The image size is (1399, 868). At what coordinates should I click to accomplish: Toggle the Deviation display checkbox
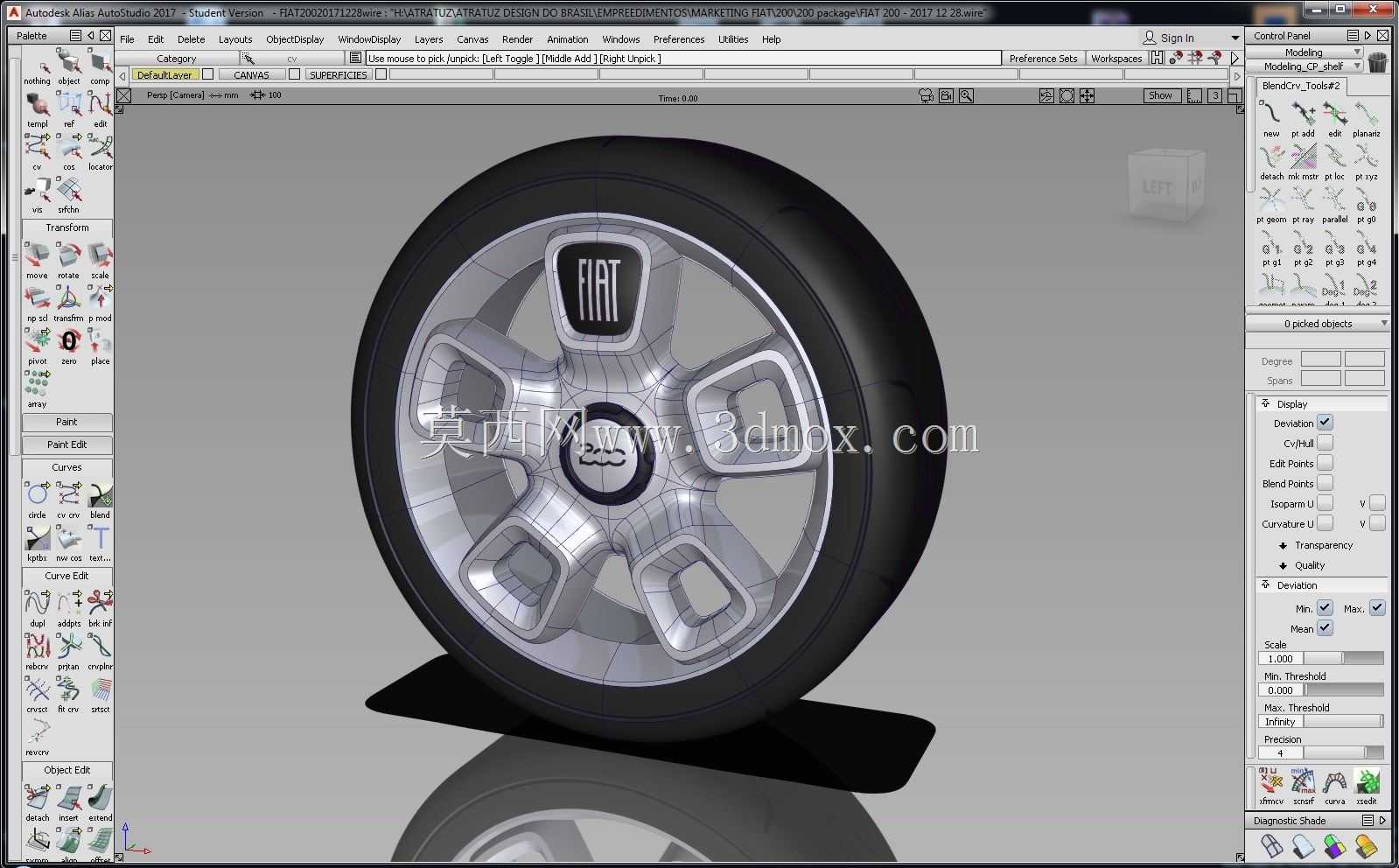[1326, 423]
